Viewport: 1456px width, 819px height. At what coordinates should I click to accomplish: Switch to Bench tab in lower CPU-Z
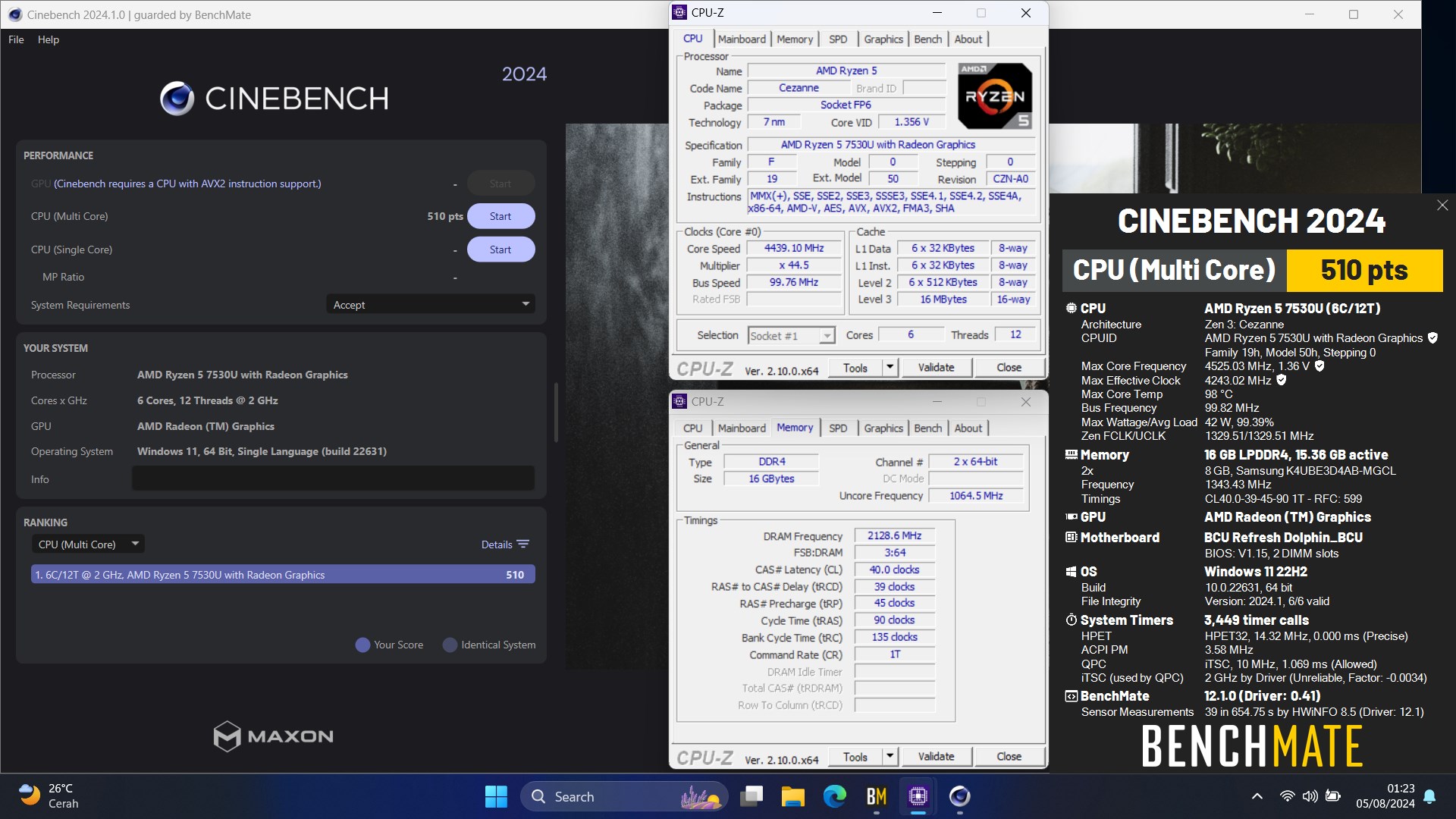tap(928, 428)
